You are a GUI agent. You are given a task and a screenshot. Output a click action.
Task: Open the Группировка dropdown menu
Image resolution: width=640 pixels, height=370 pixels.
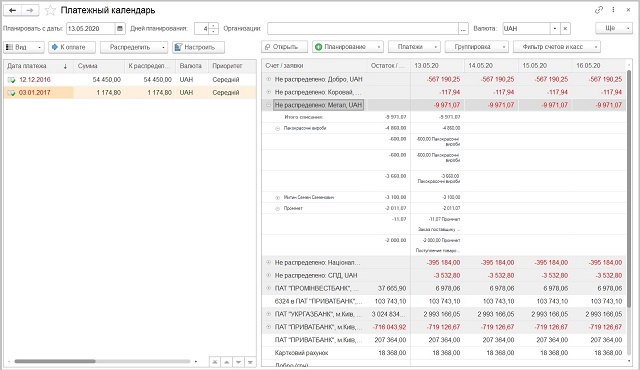(477, 47)
